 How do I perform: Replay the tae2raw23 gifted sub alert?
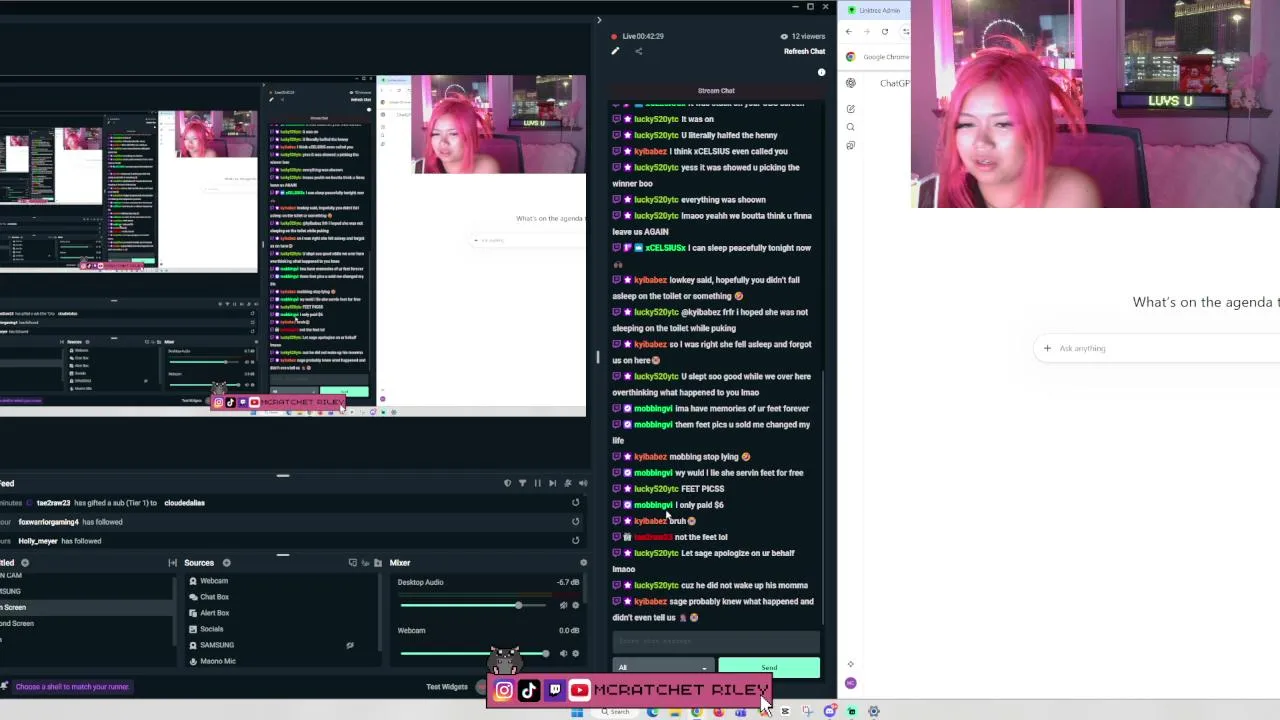(x=575, y=503)
